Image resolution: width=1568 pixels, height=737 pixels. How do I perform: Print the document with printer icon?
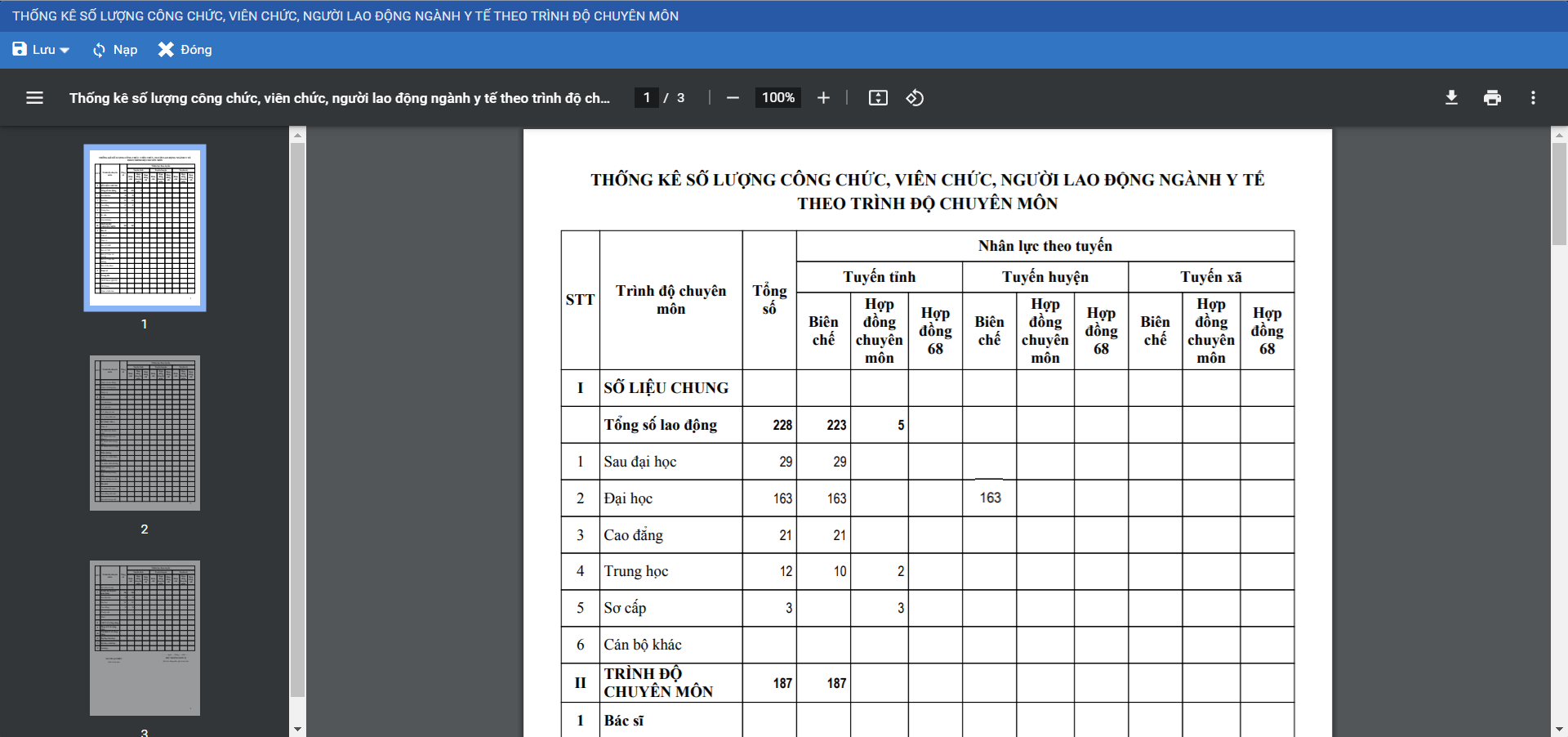1492,98
